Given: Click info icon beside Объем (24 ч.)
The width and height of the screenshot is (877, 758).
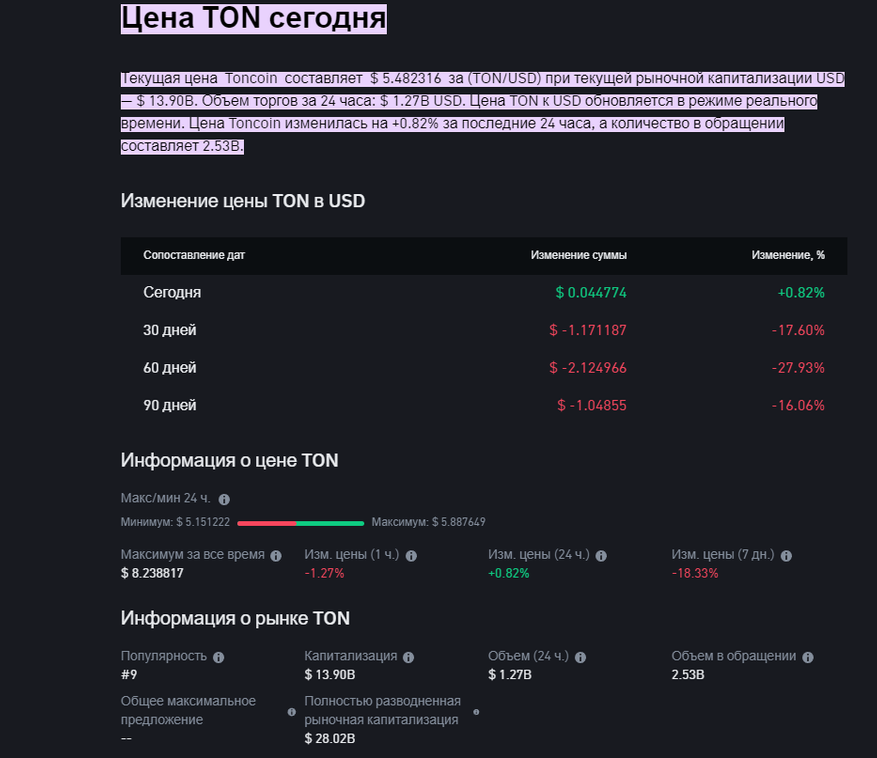Looking at the screenshot, I should (x=581, y=657).
